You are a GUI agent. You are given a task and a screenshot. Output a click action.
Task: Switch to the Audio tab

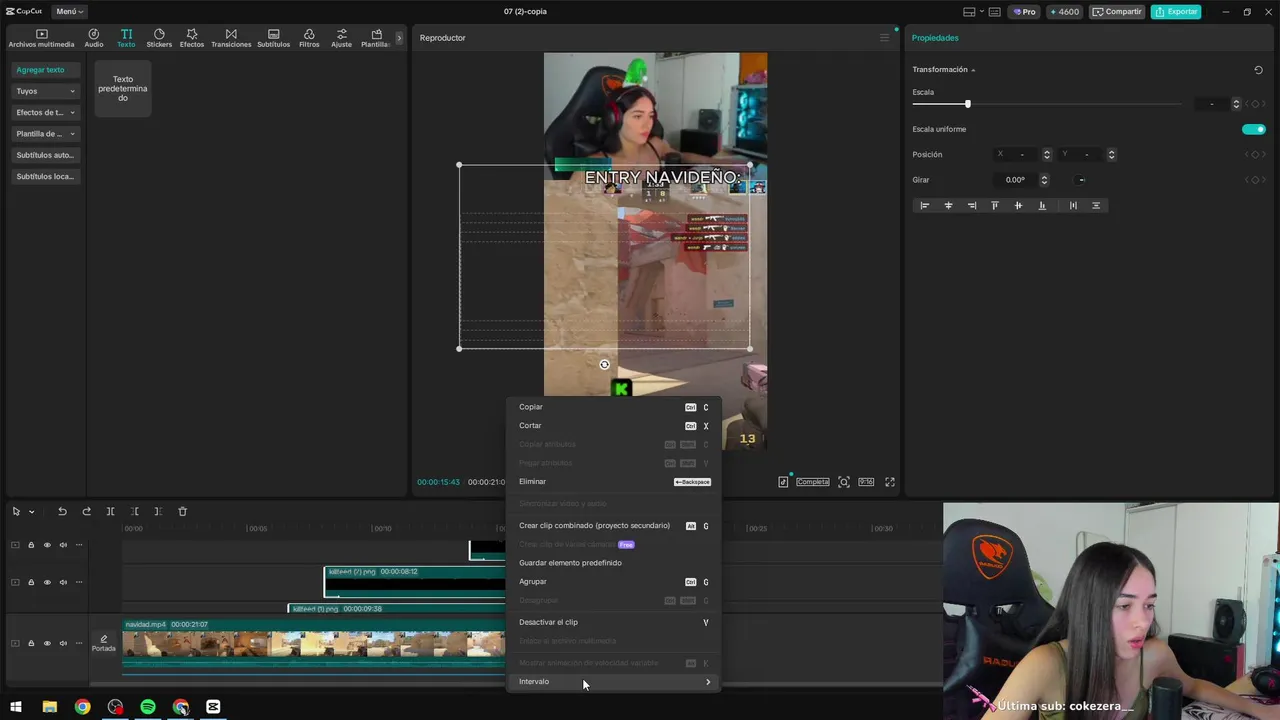[94, 38]
